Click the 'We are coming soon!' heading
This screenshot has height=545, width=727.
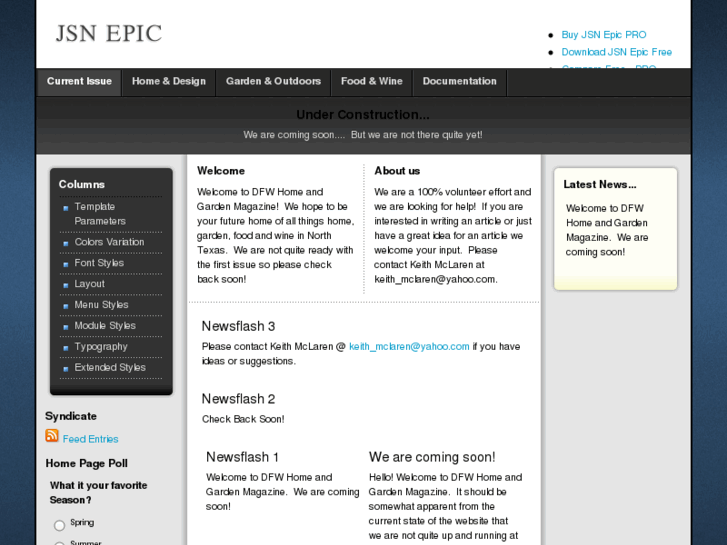coord(432,457)
